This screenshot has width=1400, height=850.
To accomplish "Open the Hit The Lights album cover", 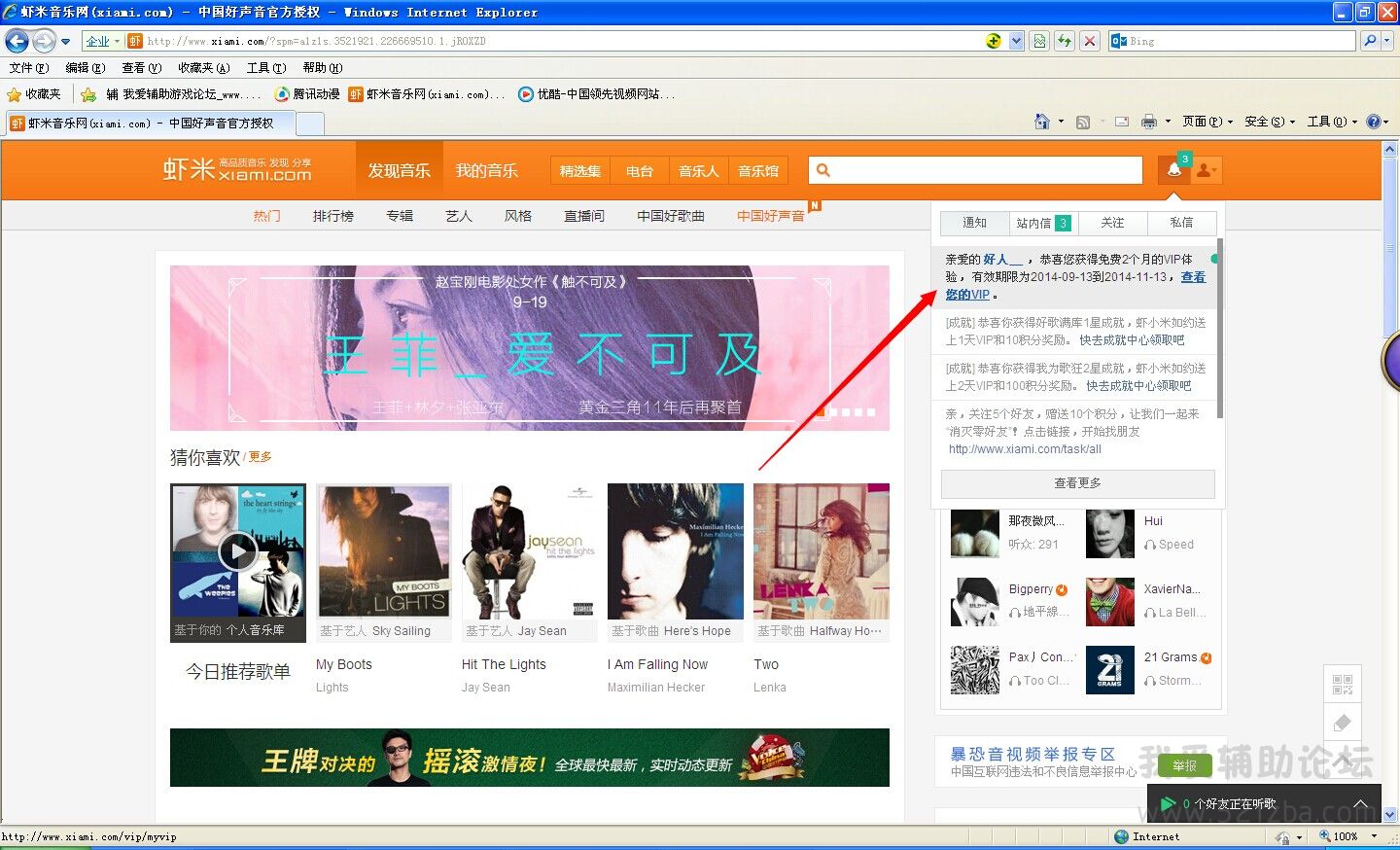I will (x=530, y=551).
